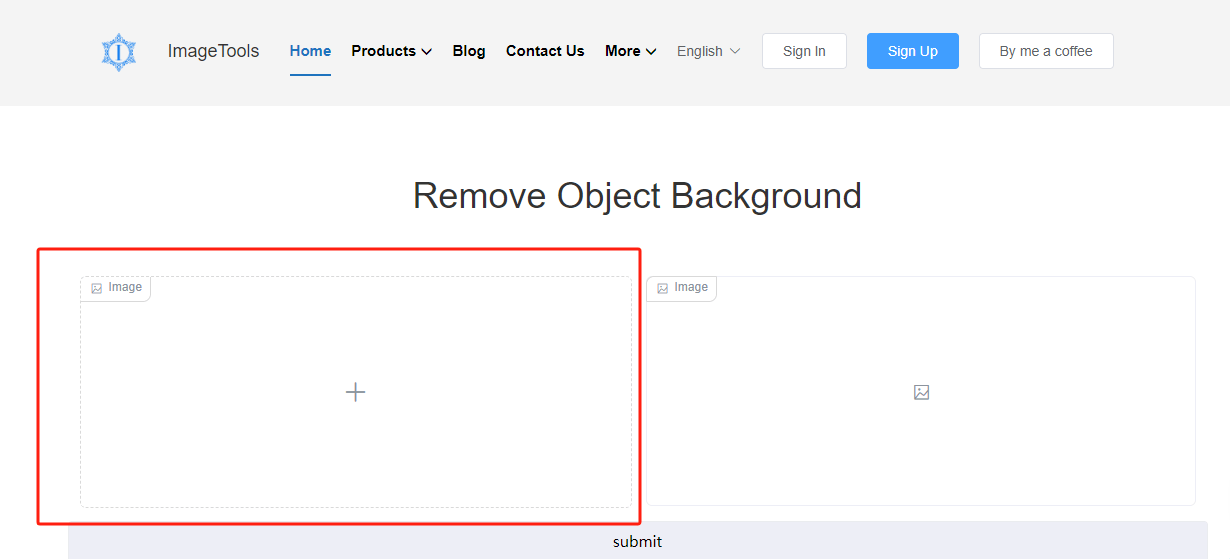
Task: Go to the Home tab
Action: tap(310, 51)
